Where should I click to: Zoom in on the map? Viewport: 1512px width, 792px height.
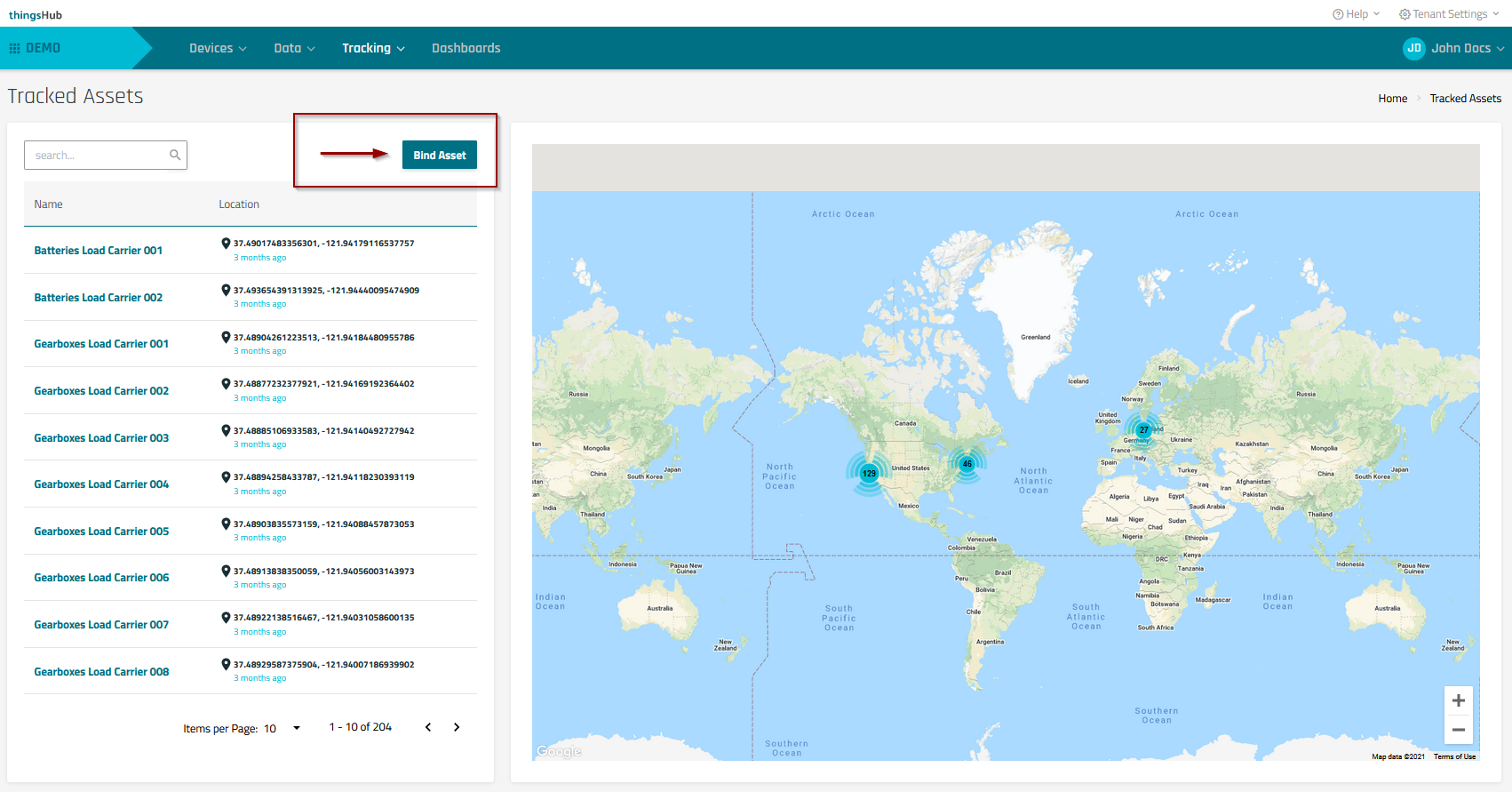pos(1458,700)
